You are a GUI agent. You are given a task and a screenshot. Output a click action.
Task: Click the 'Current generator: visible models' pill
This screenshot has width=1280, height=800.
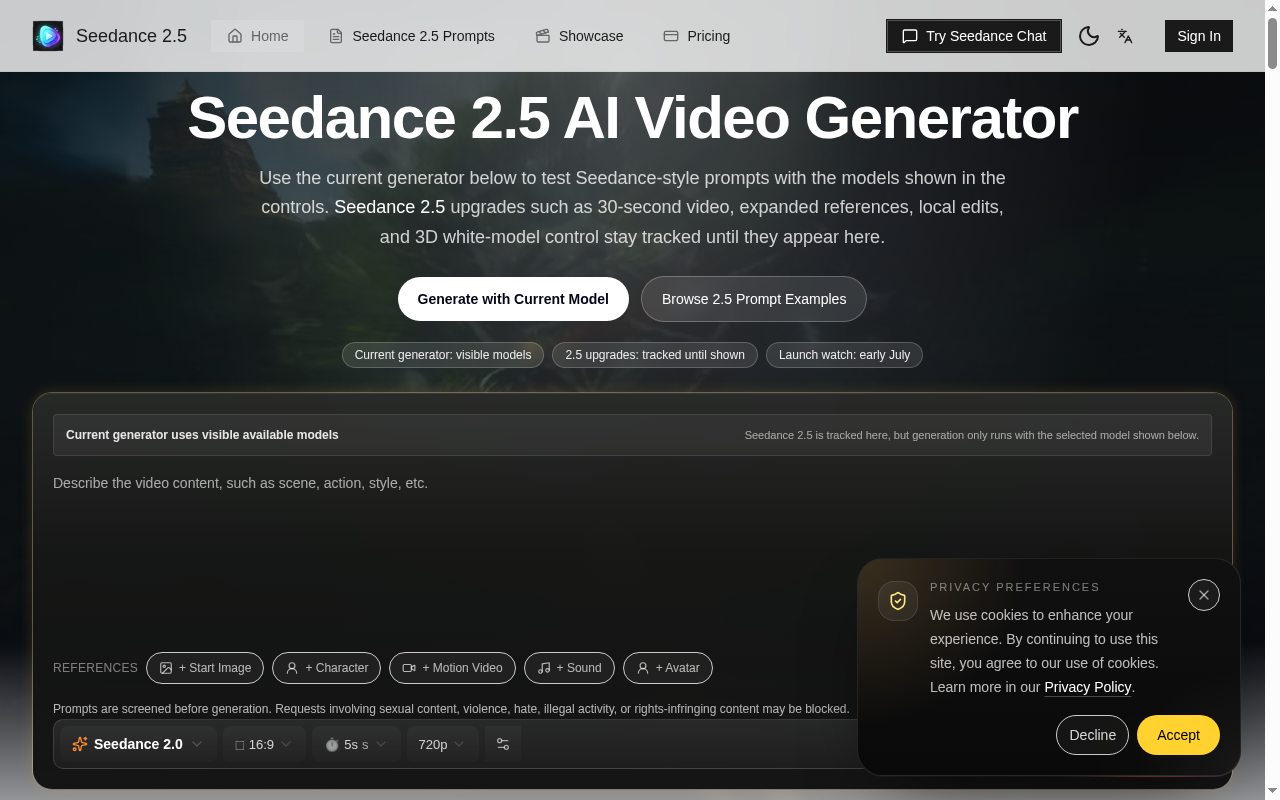tap(443, 355)
